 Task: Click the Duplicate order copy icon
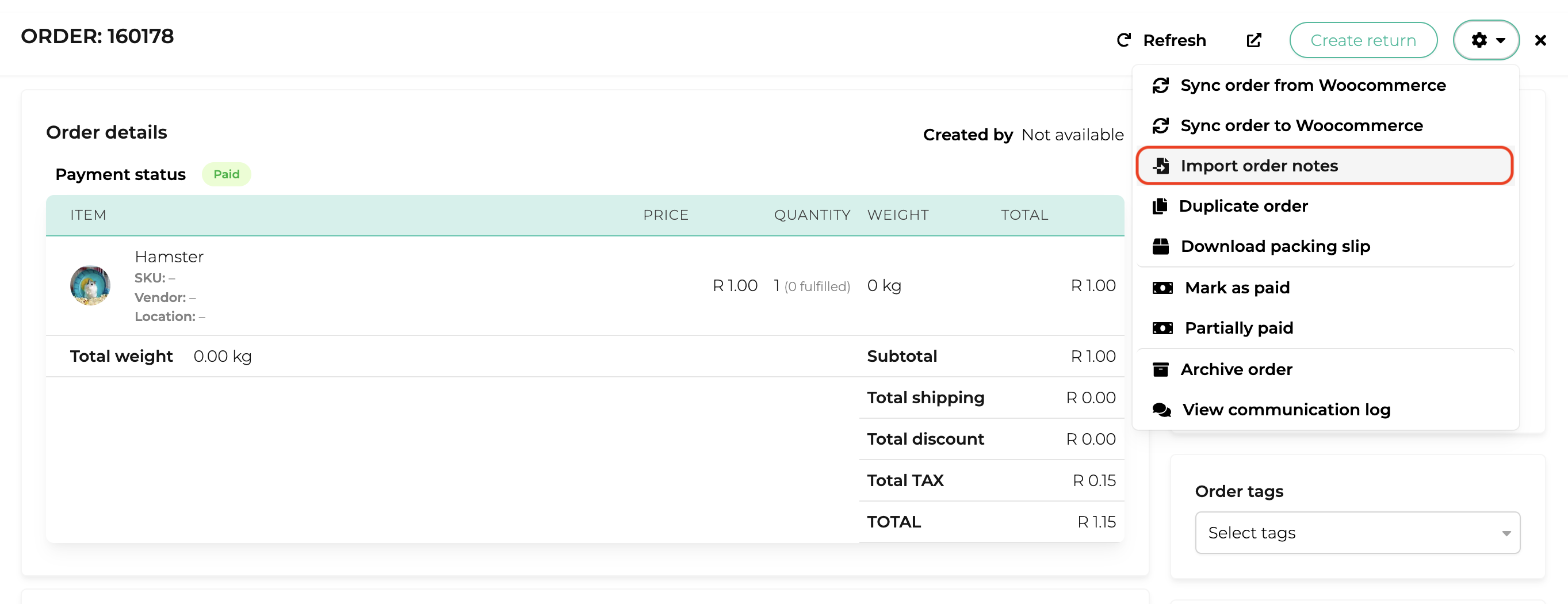point(1160,206)
